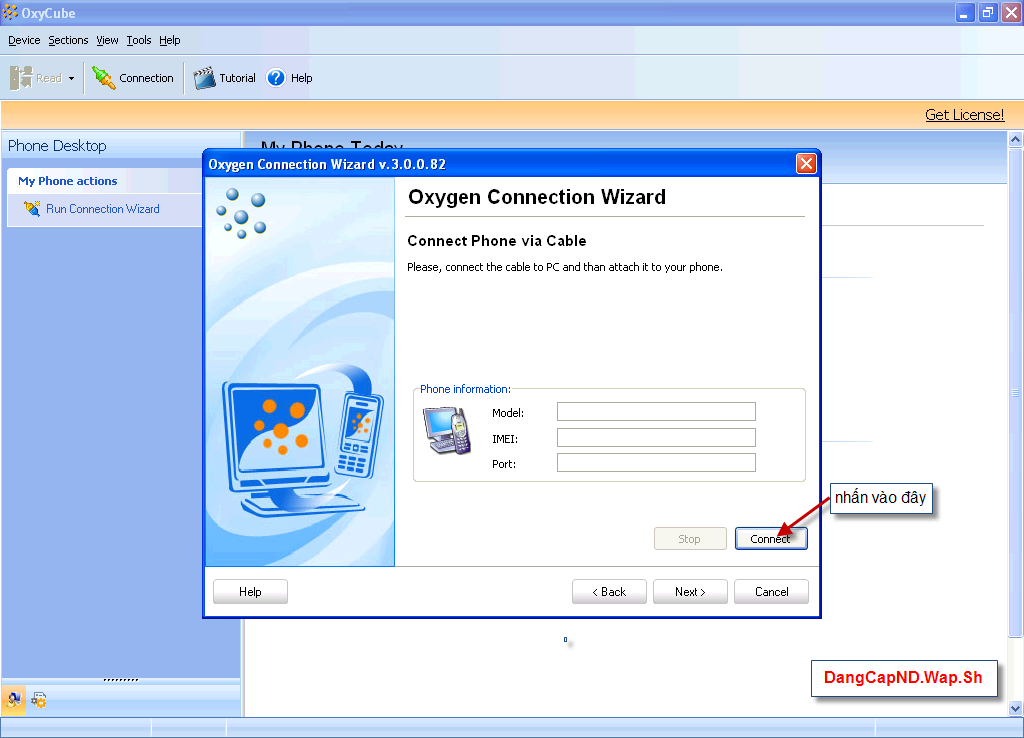Click the sidebar dotted splitter grip

point(121,681)
